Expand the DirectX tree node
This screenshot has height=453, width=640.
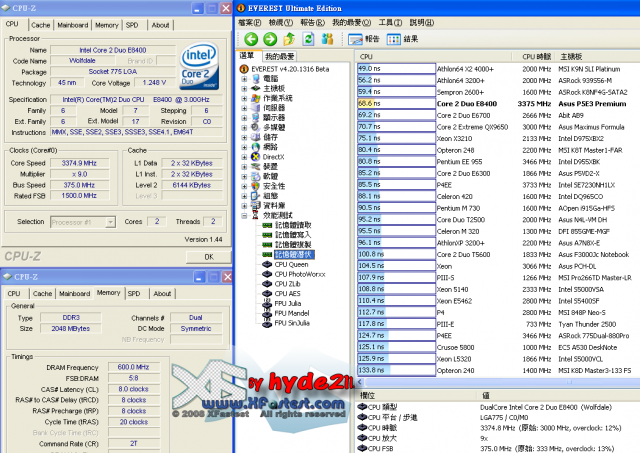[x=244, y=157]
